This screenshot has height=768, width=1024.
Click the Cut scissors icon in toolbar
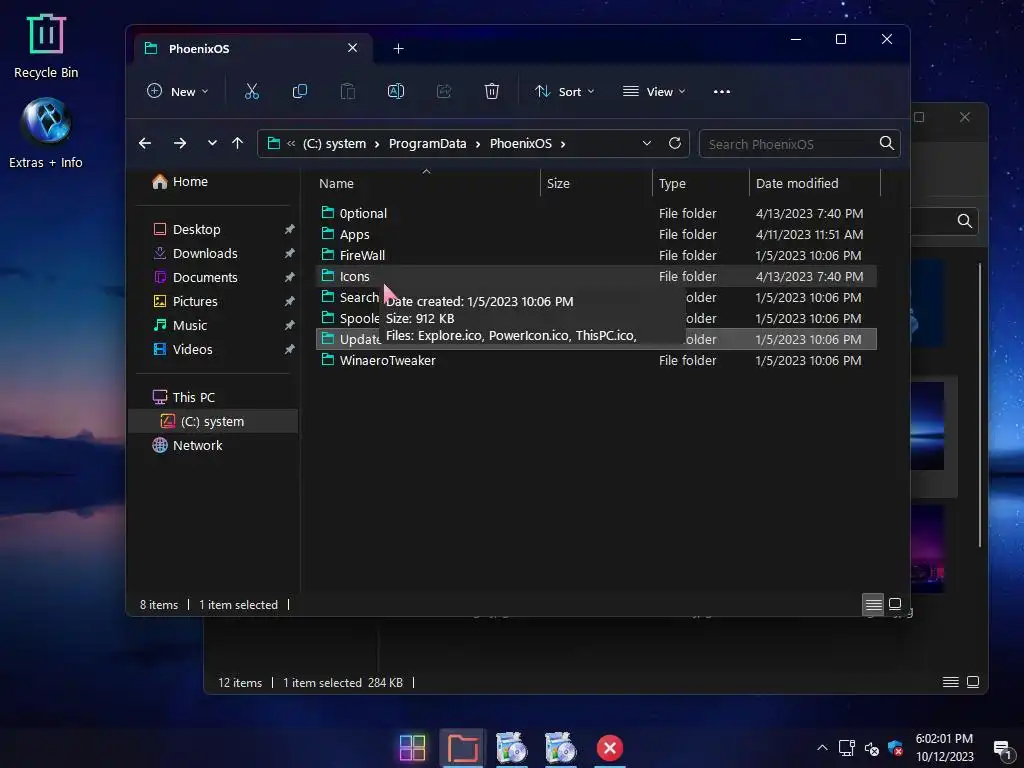click(x=251, y=91)
